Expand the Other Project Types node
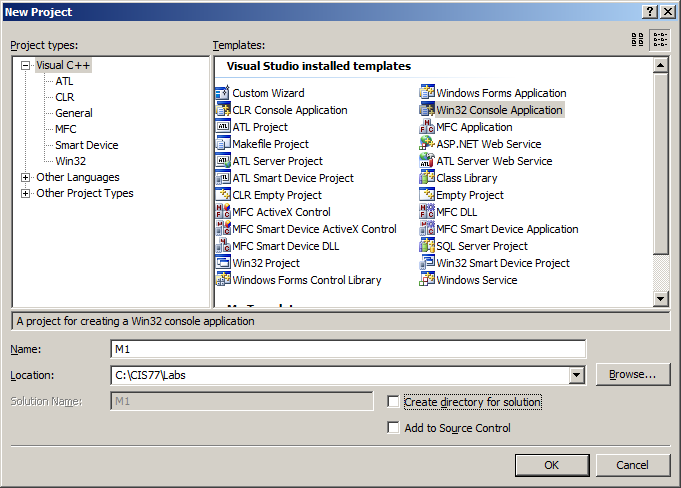This screenshot has width=681, height=488. [x=26, y=193]
